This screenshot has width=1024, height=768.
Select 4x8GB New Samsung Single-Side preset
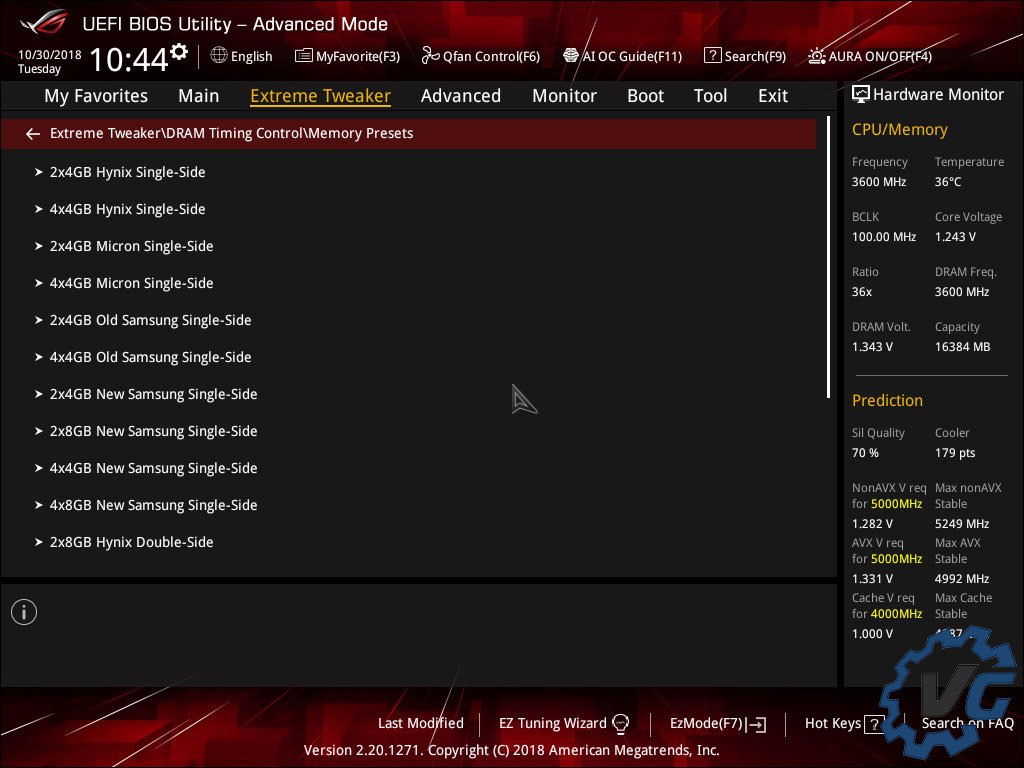pyautogui.click(x=153, y=505)
